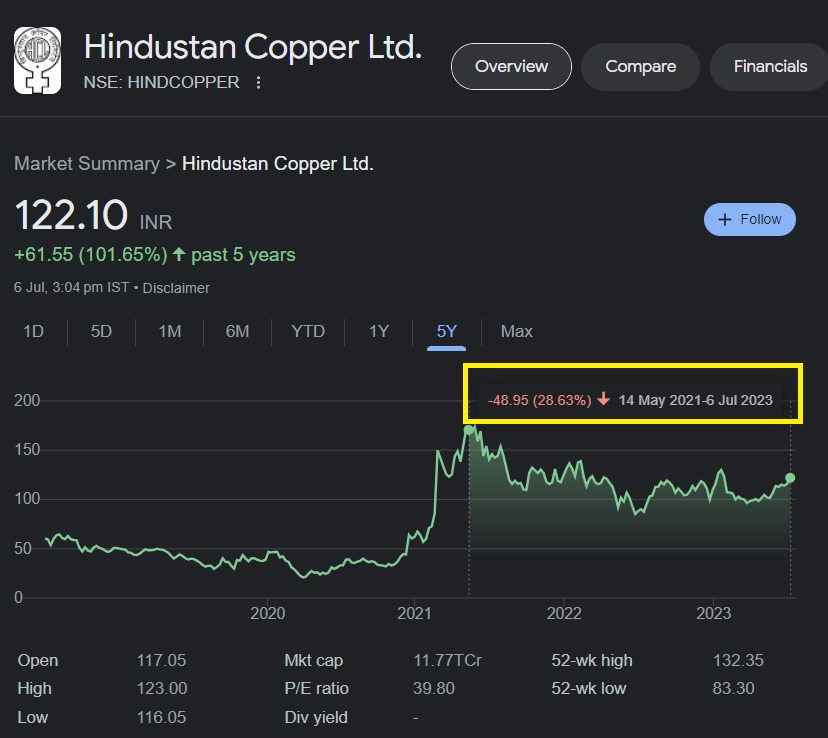This screenshot has height=738, width=828.
Task: Click the May 2021 peak chart marker
Action: 469,430
